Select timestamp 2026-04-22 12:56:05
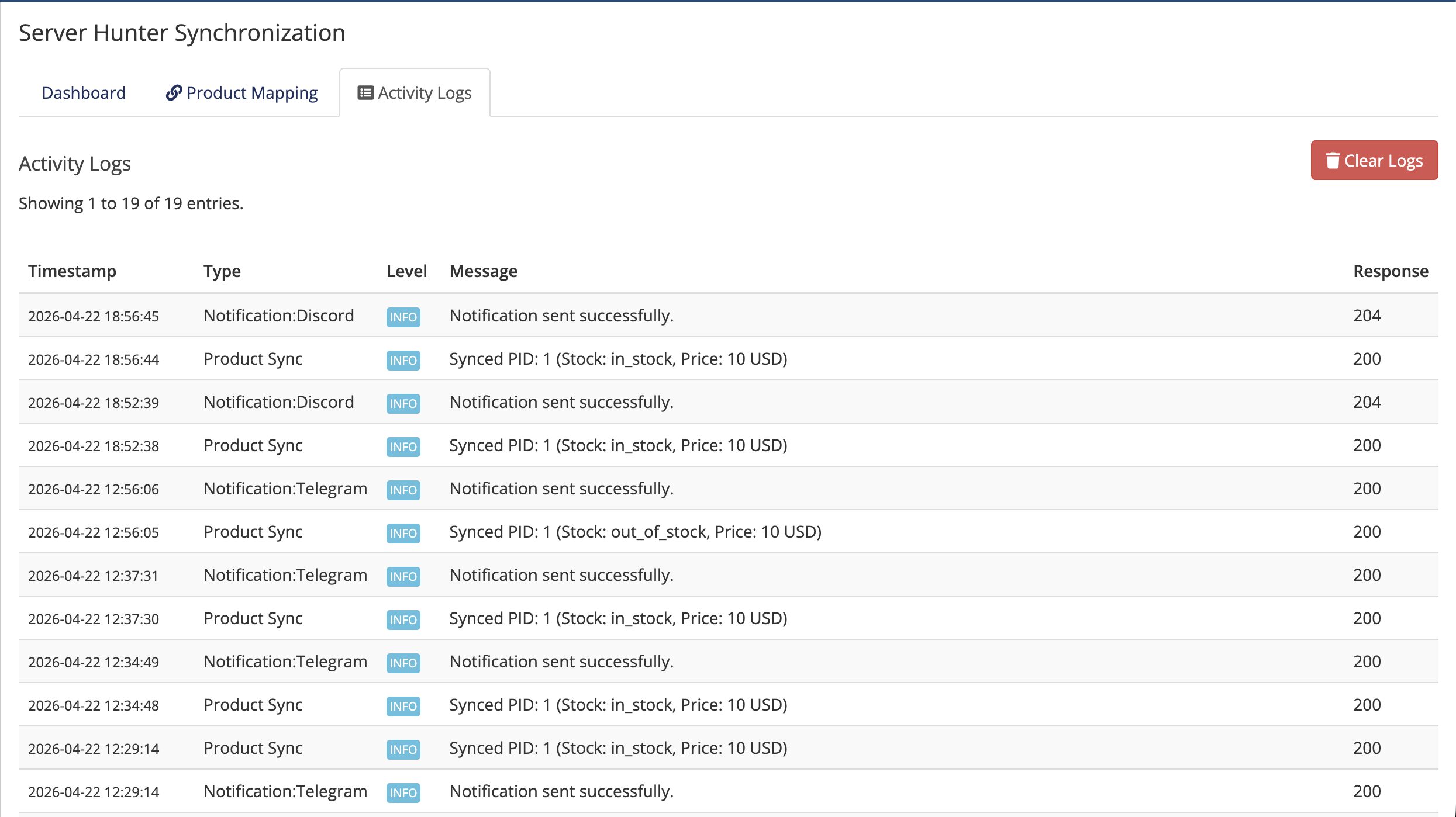1456x817 pixels. (x=94, y=532)
